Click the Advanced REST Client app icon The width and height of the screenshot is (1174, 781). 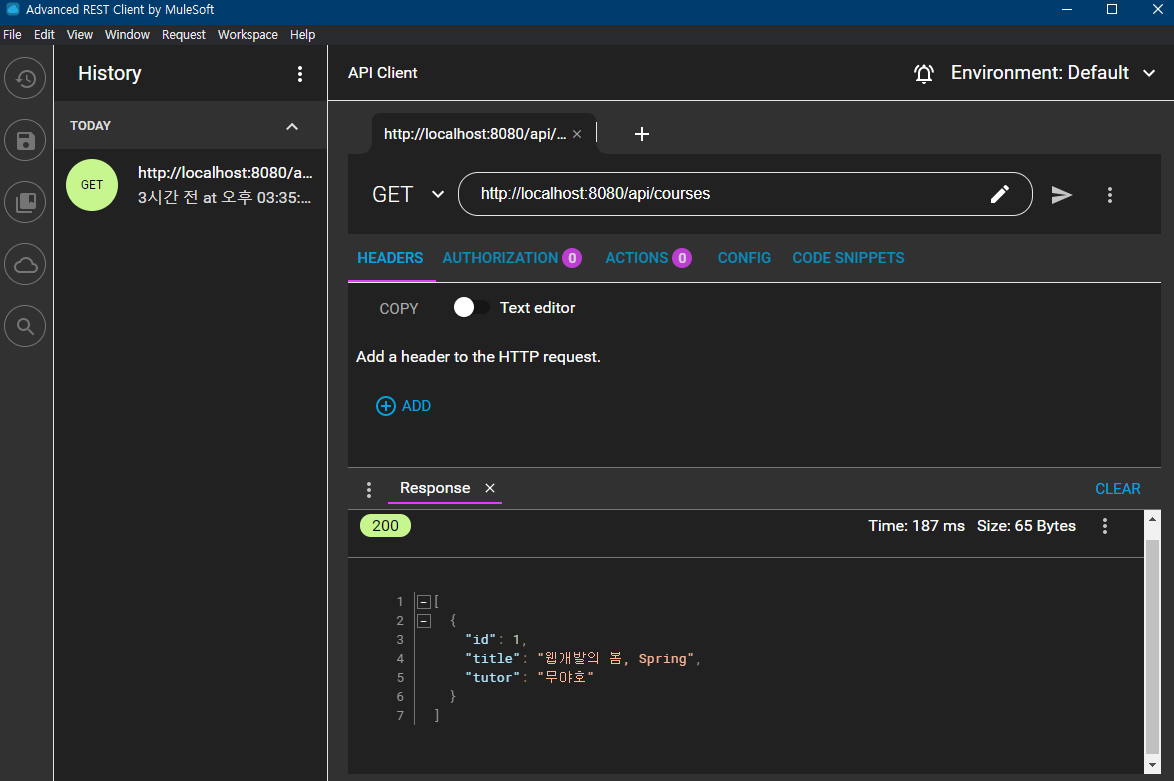pyautogui.click(x=13, y=10)
